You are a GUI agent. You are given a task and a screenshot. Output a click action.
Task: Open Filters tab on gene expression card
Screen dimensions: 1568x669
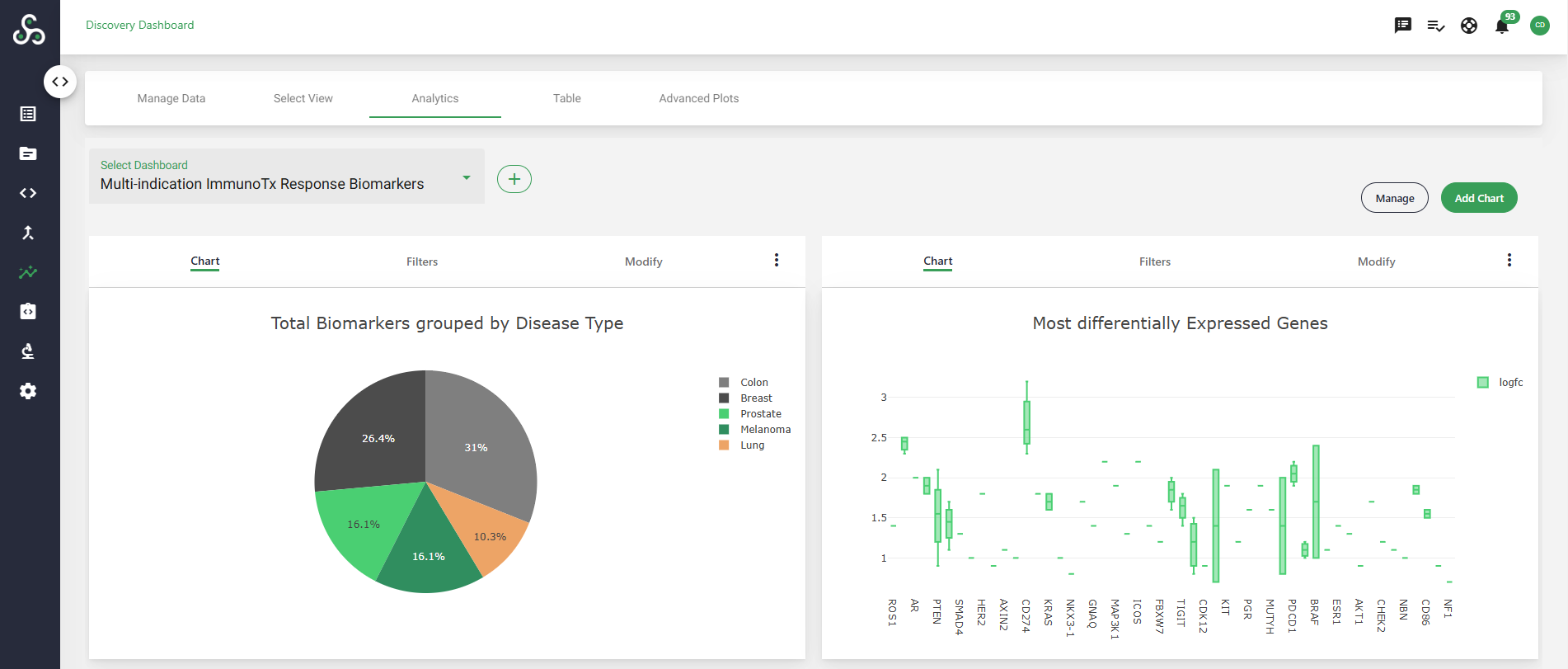(x=1155, y=261)
